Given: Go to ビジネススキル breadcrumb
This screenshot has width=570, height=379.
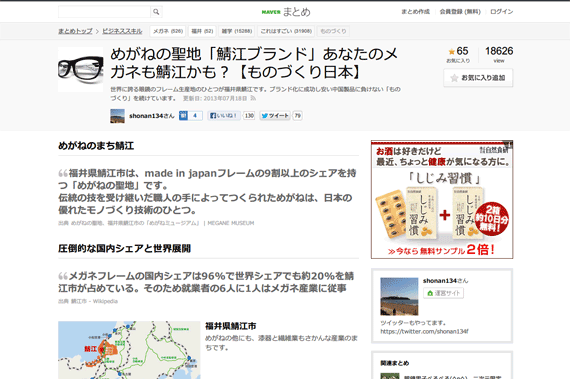Looking at the screenshot, I should pyautogui.click(x=122, y=31).
